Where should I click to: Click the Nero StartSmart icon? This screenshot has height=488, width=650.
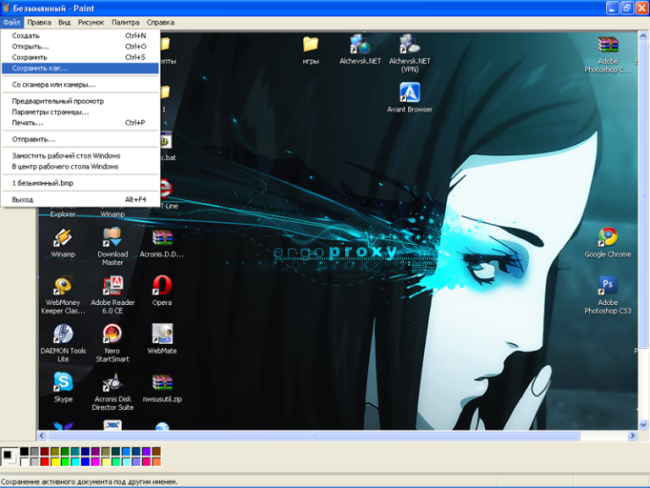tap(112, 334)
